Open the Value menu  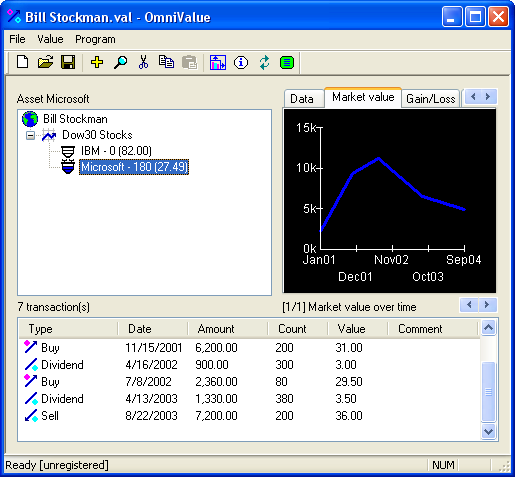click(x=50, y=39)
